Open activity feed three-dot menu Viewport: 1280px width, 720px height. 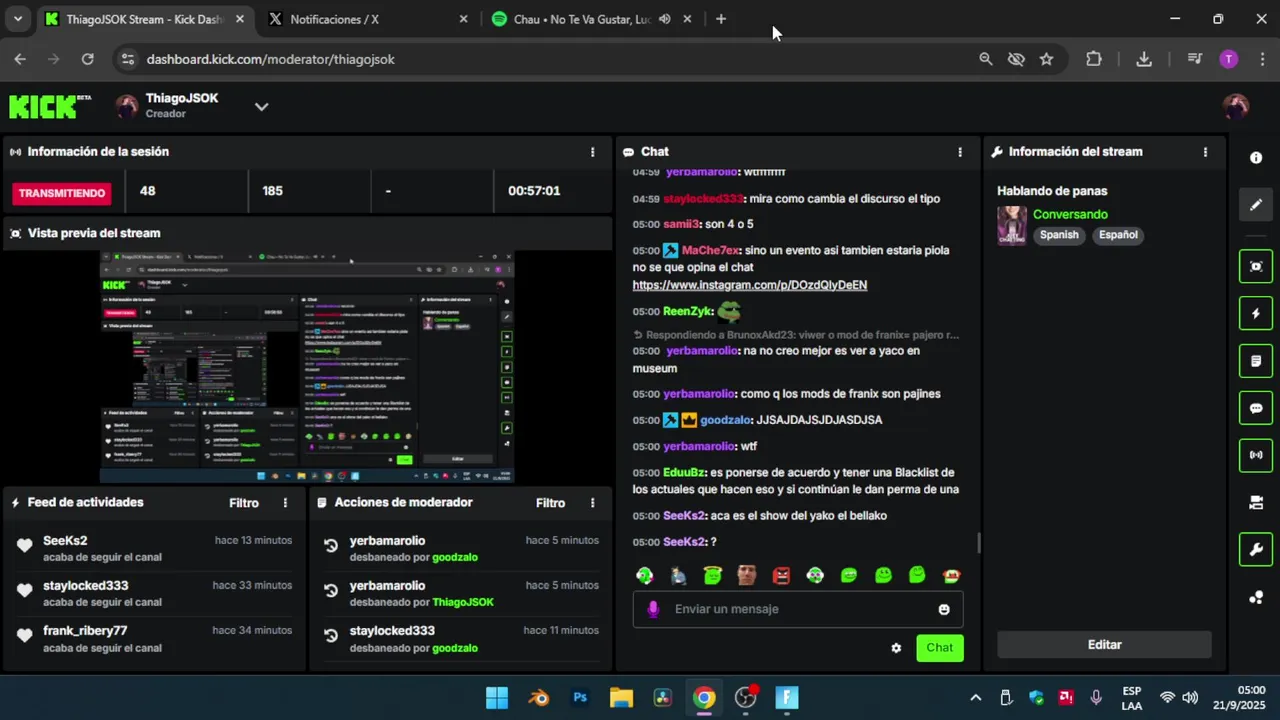[285, 503]
